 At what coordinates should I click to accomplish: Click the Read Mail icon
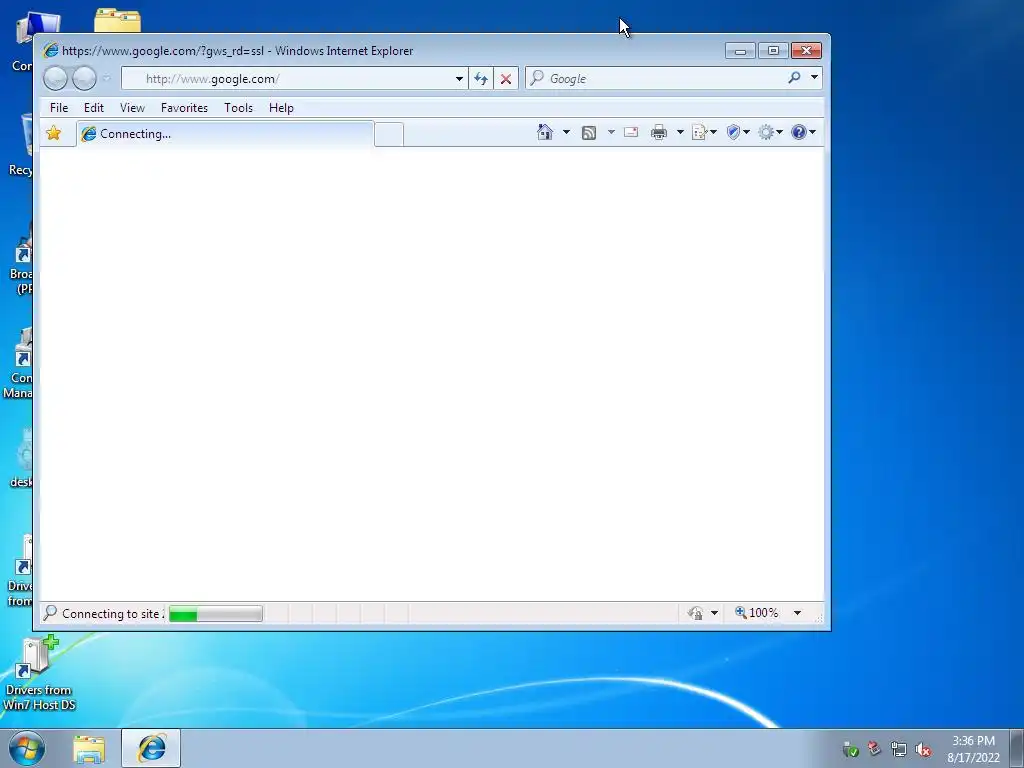point(631,133)
